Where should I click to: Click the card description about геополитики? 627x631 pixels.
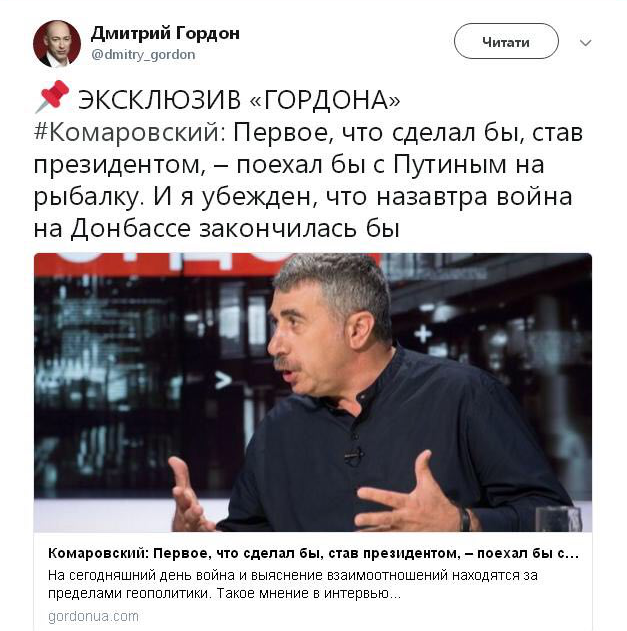pyautogui.click(x=293, y=584)
